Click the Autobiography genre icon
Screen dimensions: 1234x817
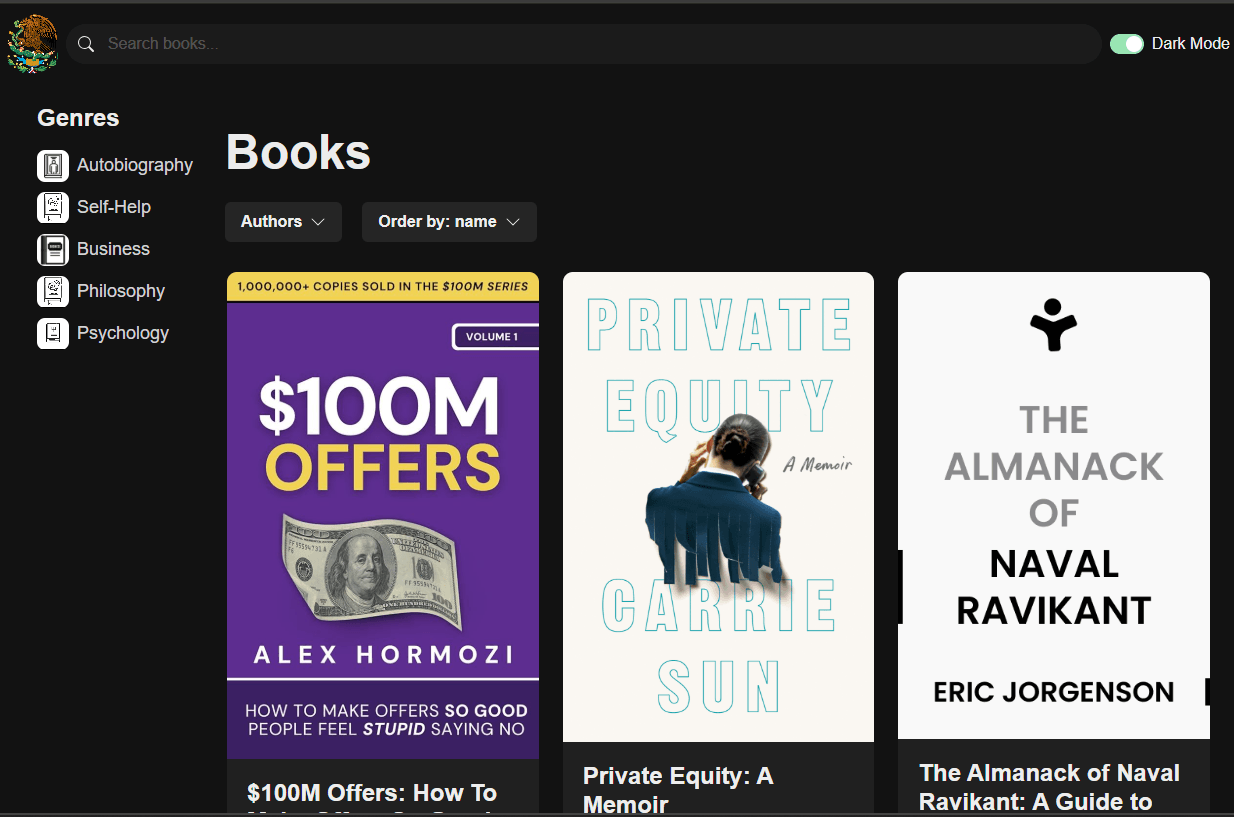click(53, 166)
